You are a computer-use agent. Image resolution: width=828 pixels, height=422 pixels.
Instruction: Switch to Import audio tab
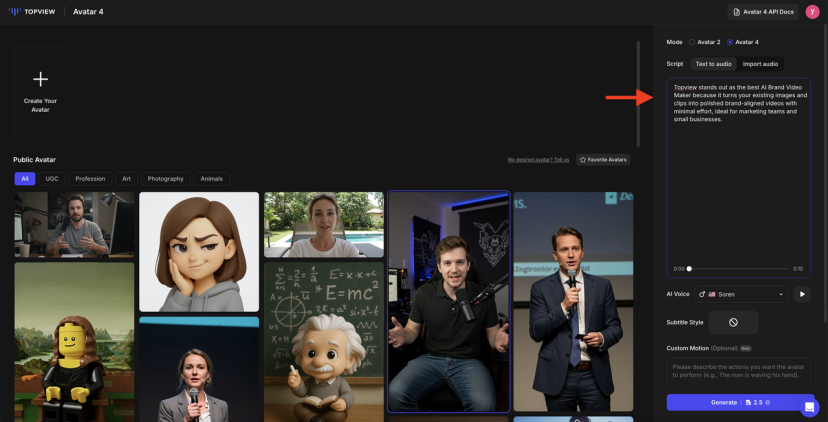pos(760,64)
